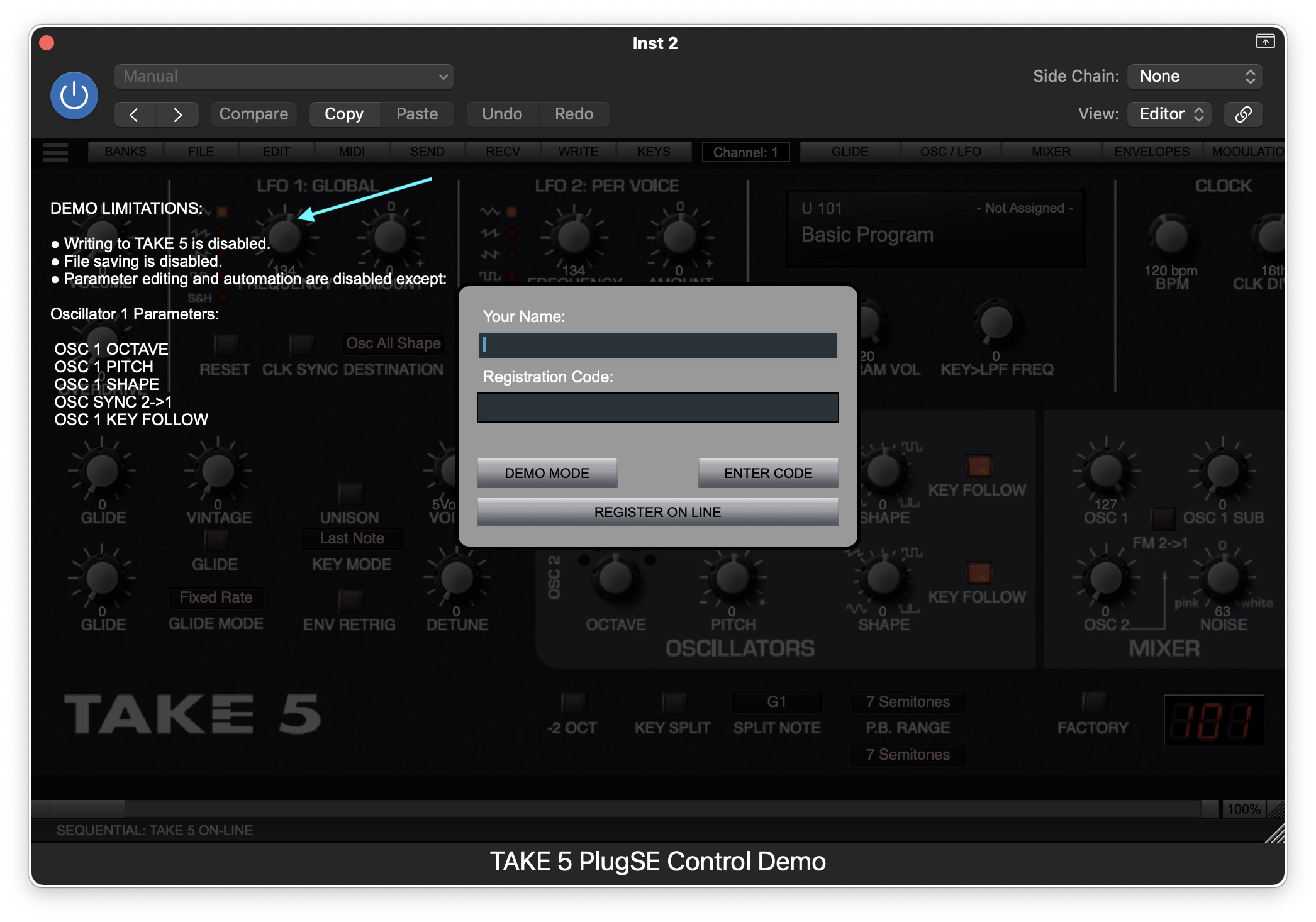
Task: Click the window expand icon top right
Action: click(x=1265, y=42)
